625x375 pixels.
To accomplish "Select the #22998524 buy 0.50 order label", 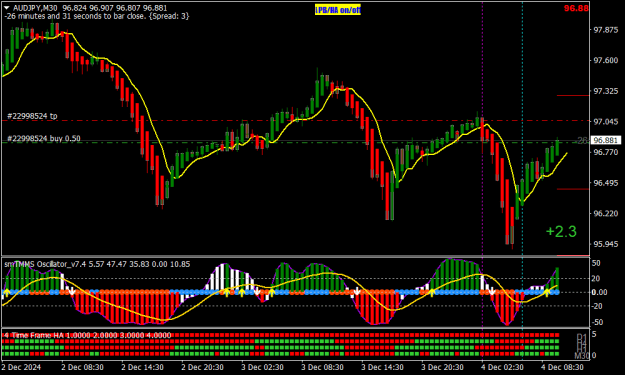I will pyautogui.click(x=44, y=138).
